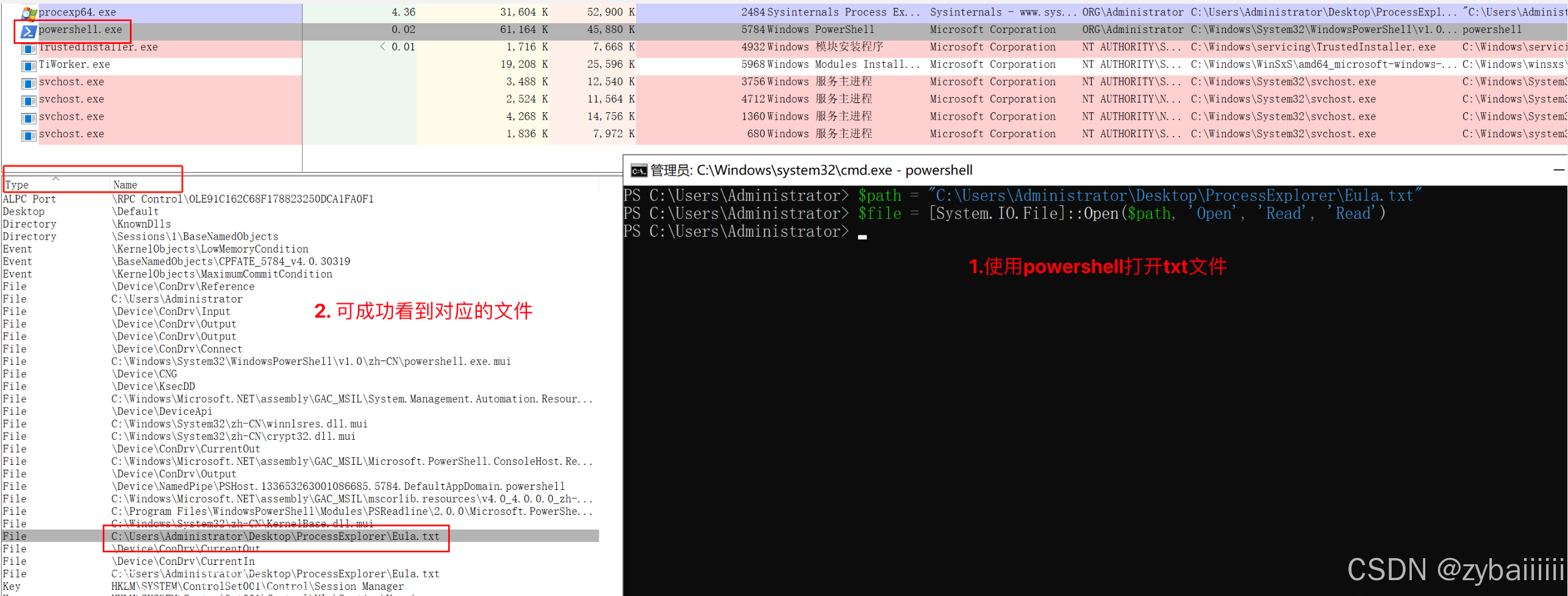
Task: Select the PSReadline module file row
Action: (301, 512)
